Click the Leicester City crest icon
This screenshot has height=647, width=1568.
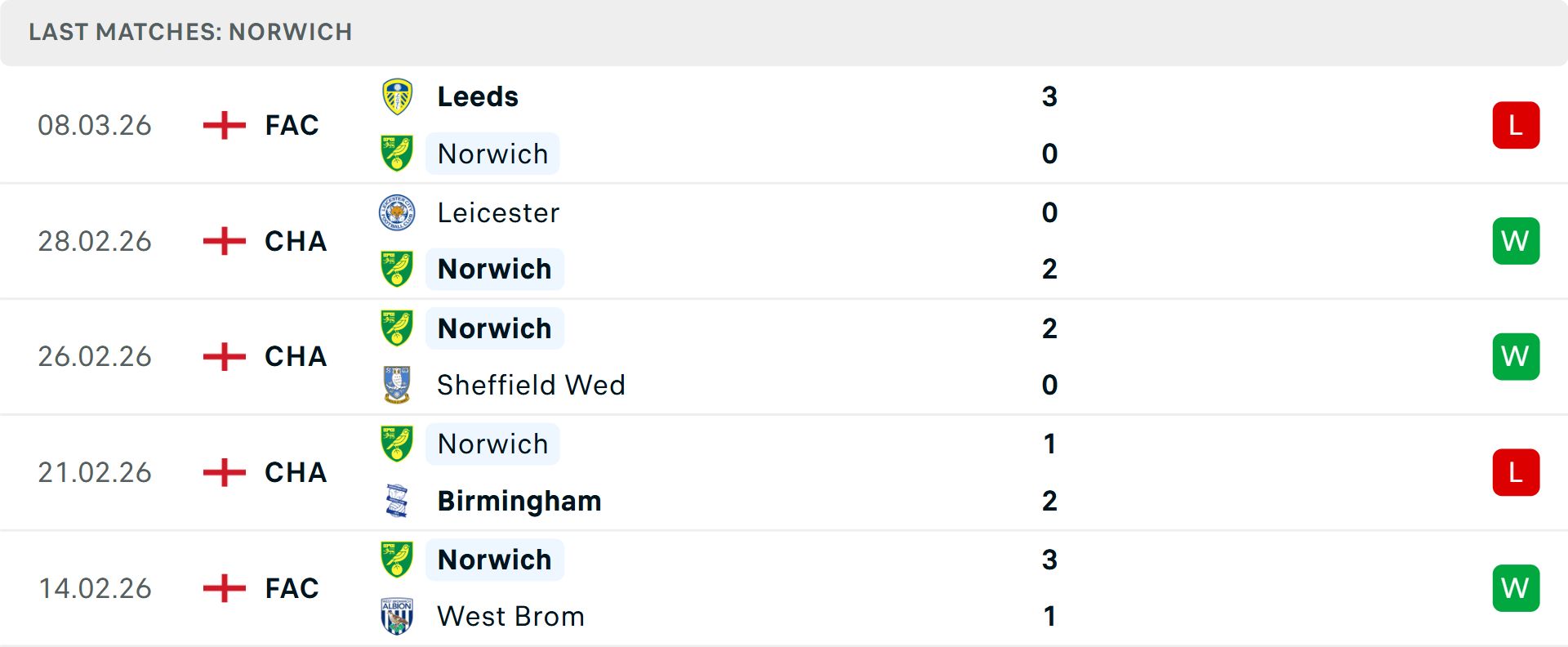[x=397, y=212]
